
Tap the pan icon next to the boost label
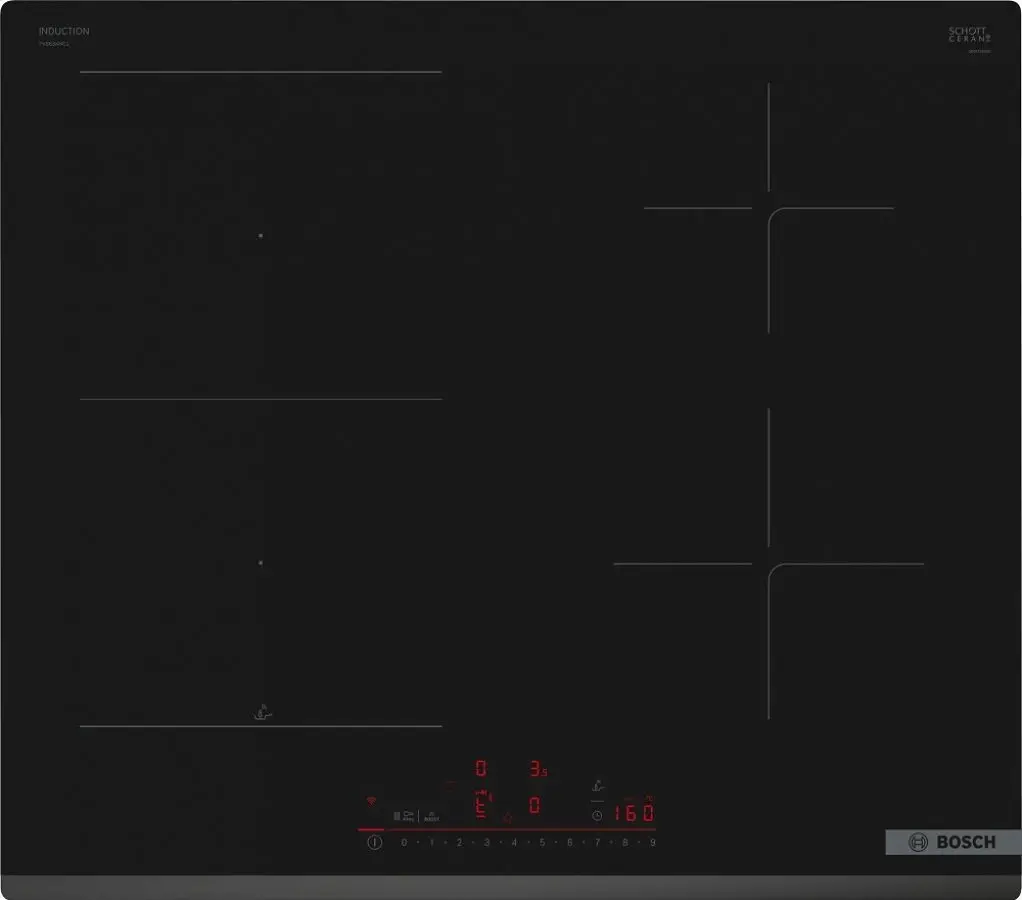click(x=408, y=816)
